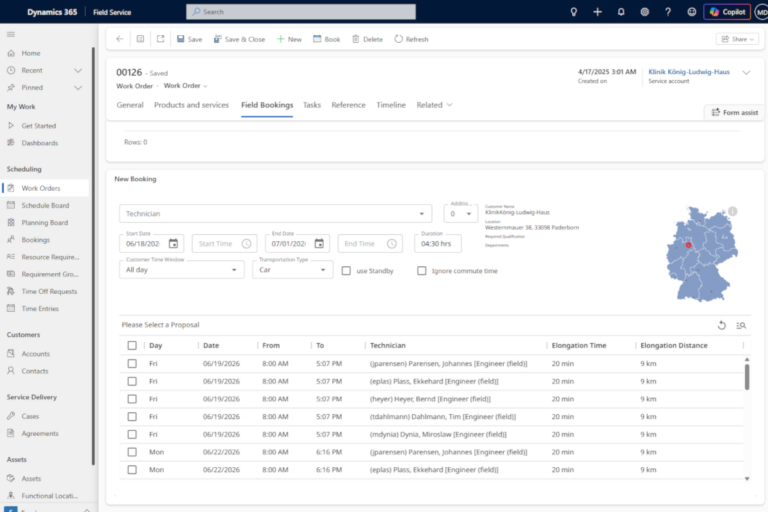
Task: Go to Home in the sidebar
Action: tap(30, 53)
